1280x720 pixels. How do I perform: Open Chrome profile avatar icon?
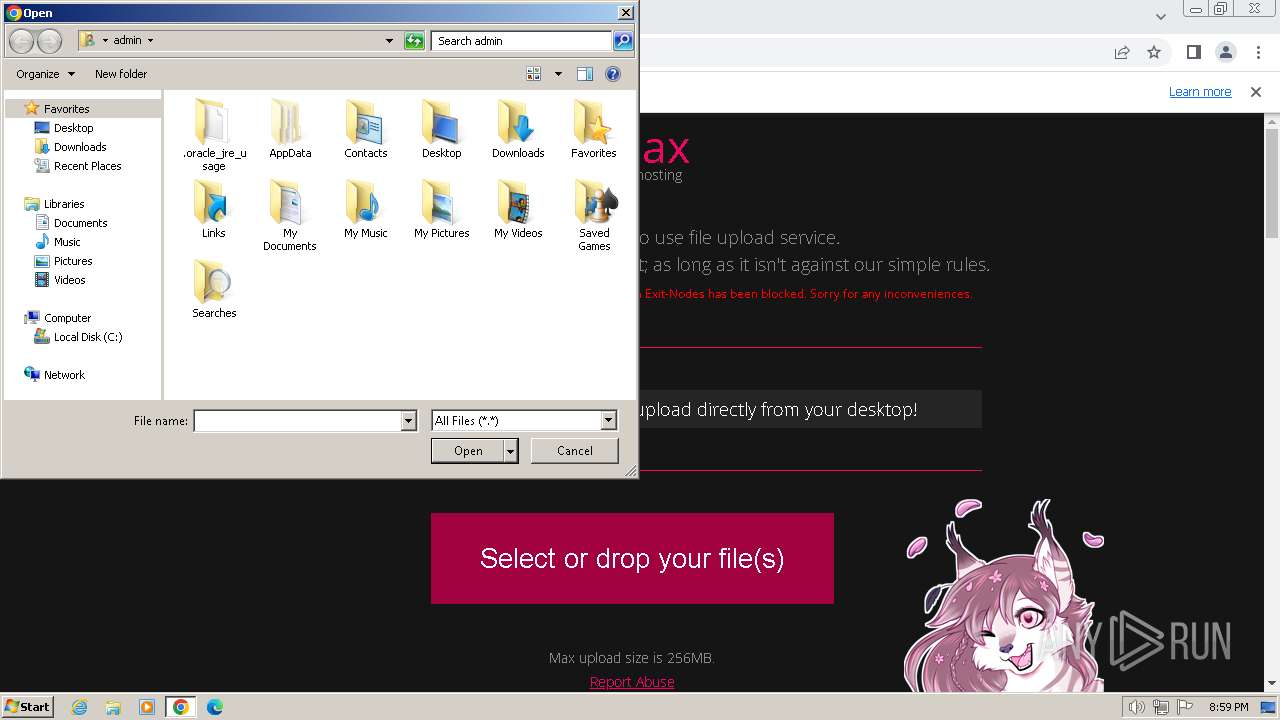1225,52
